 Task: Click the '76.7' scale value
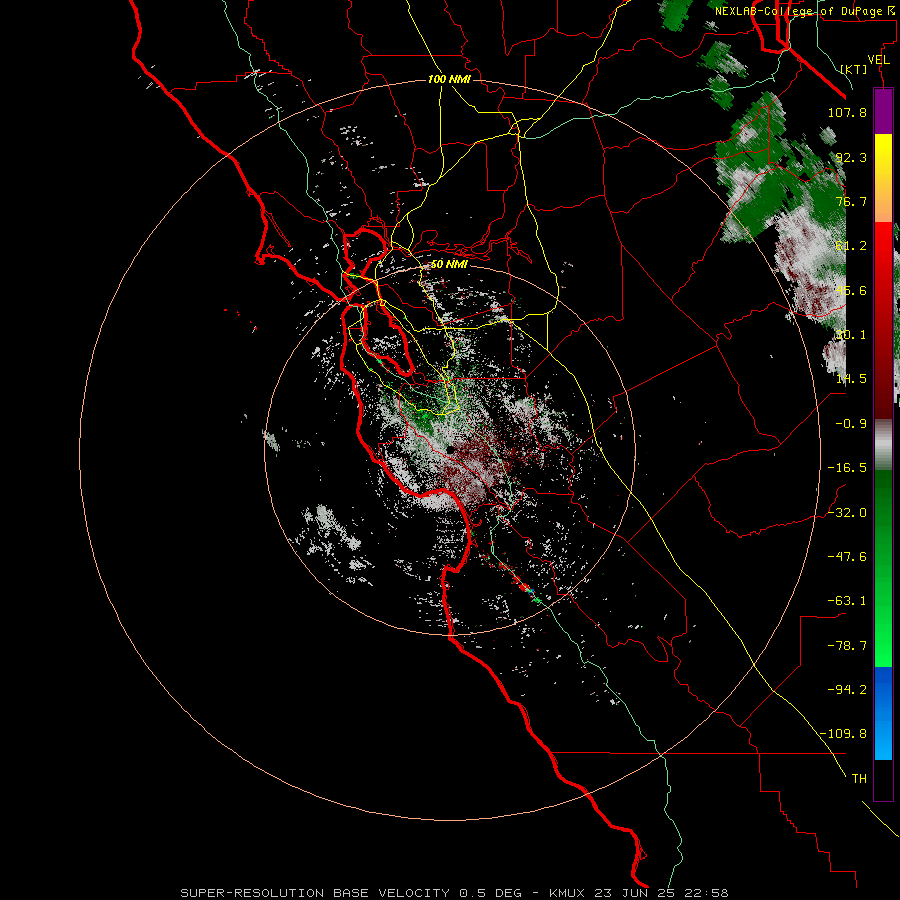[x=851, y=201]
